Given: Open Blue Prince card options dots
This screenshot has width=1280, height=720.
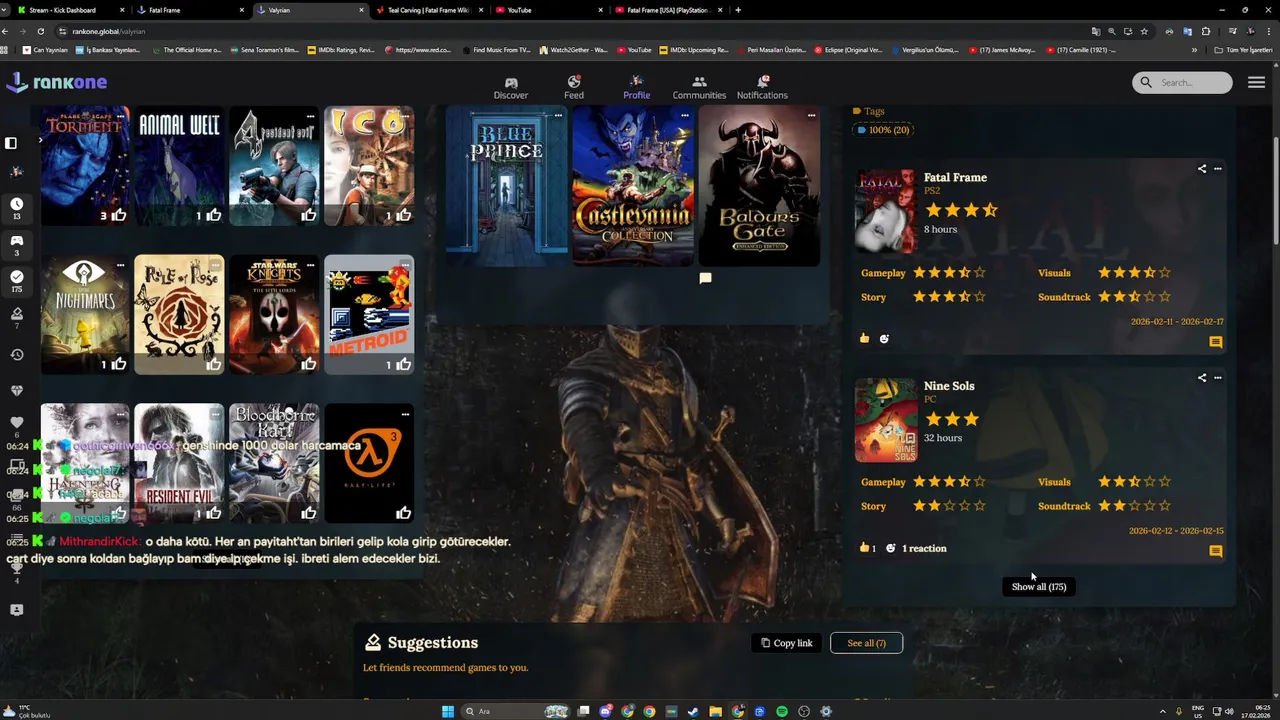Looking at the screenshot, I should click(x=558, y=115).
